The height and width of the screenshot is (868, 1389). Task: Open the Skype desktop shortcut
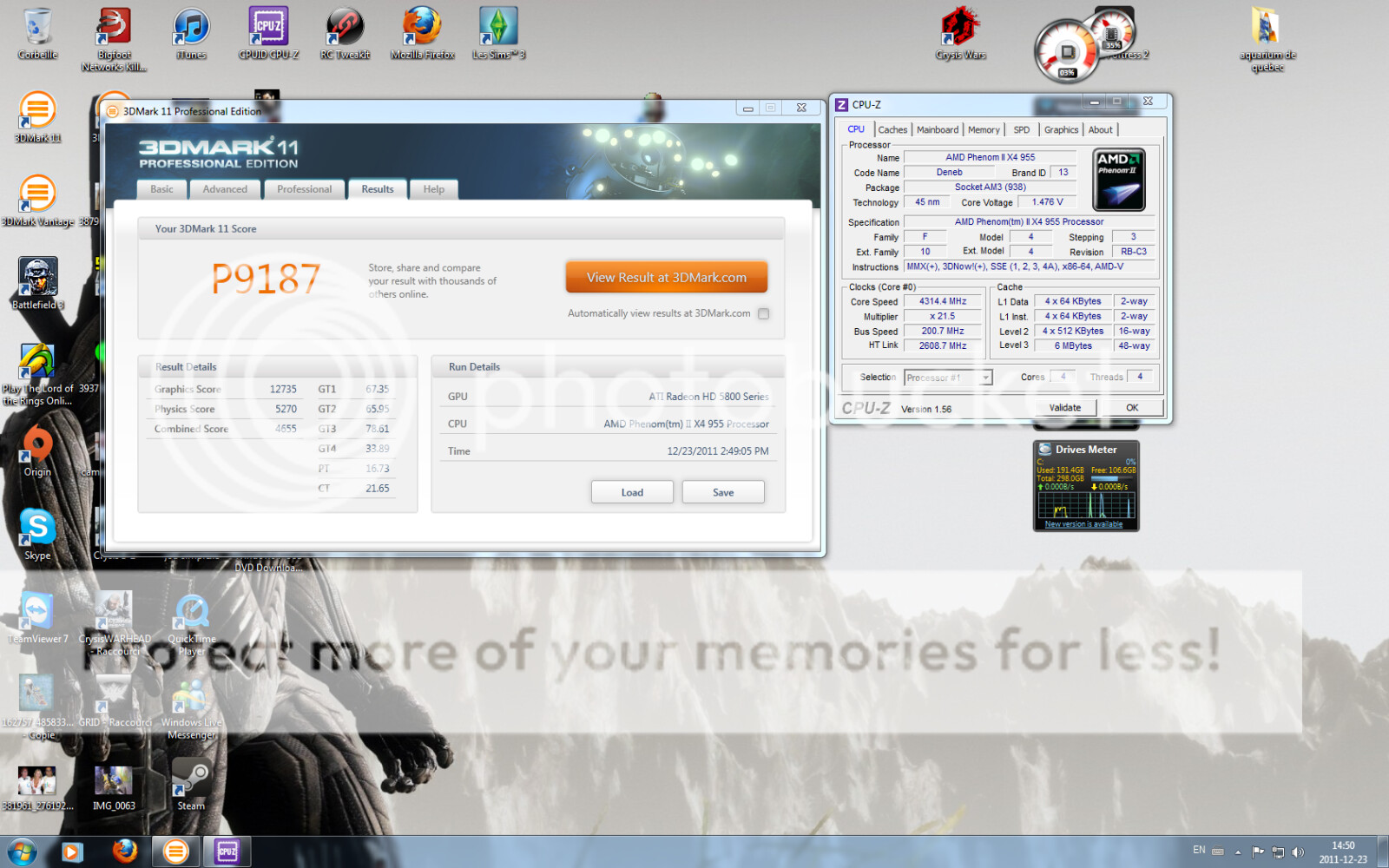click(x=37, y=529)
